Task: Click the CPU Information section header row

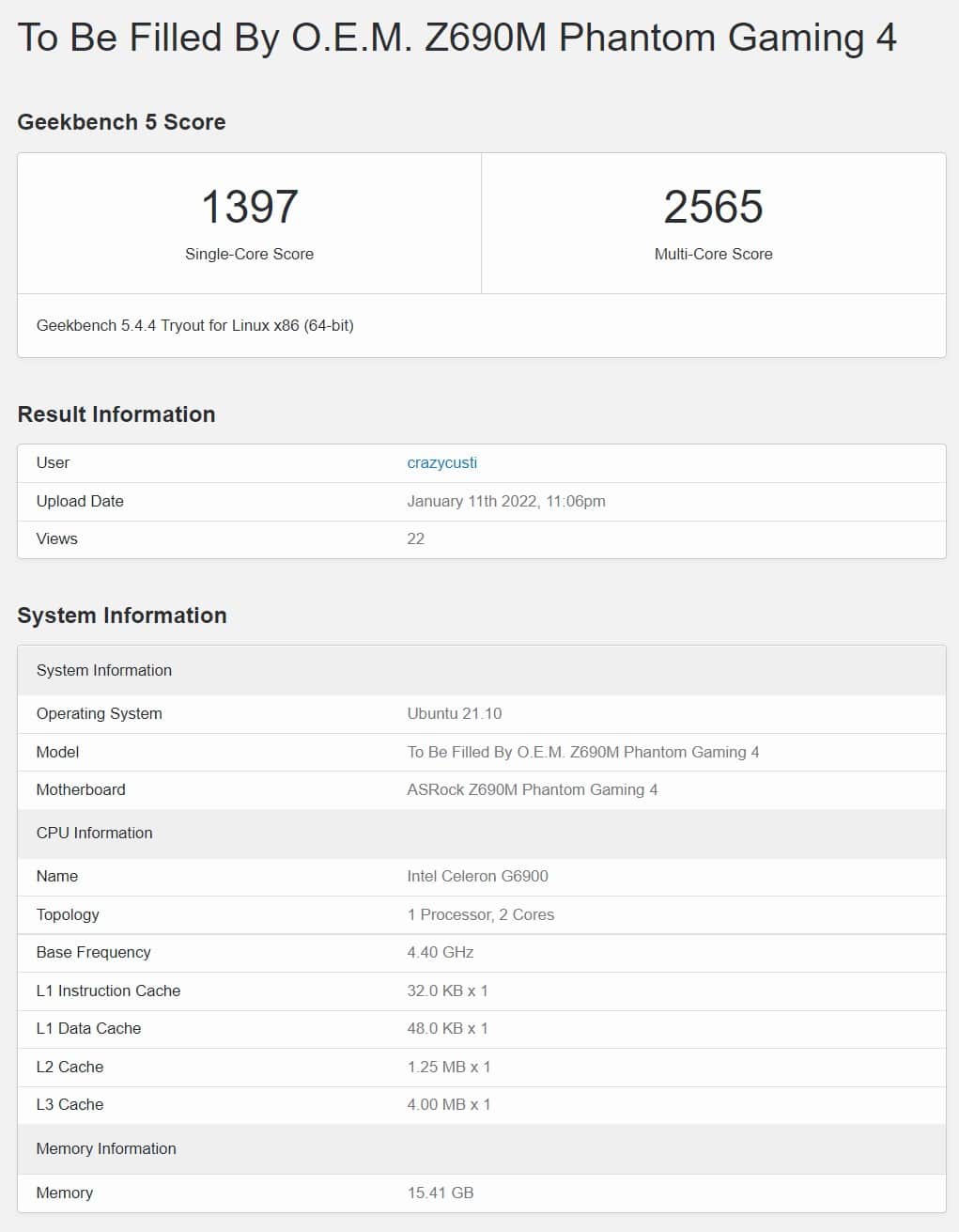Action: click(481, 833)
